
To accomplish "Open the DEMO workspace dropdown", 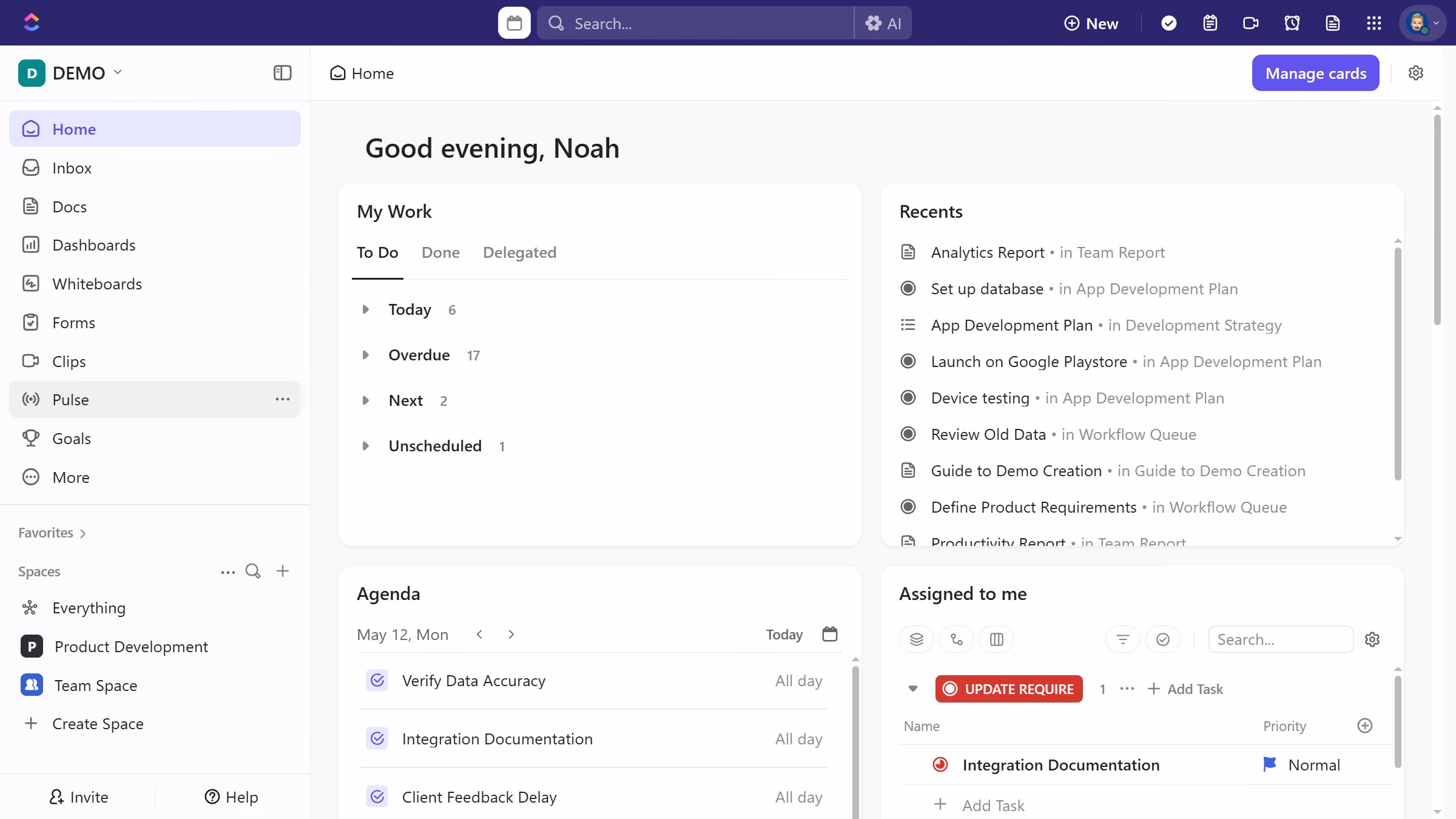I will pyautogui.click(x=70, y=73).
